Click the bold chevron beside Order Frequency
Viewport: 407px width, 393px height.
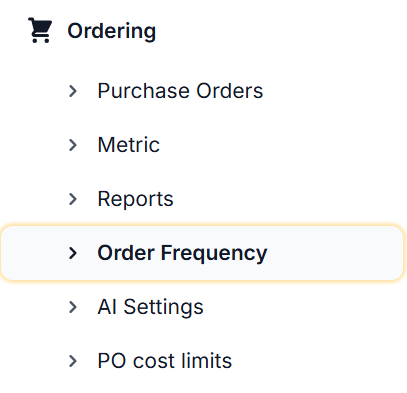[73, 253]
